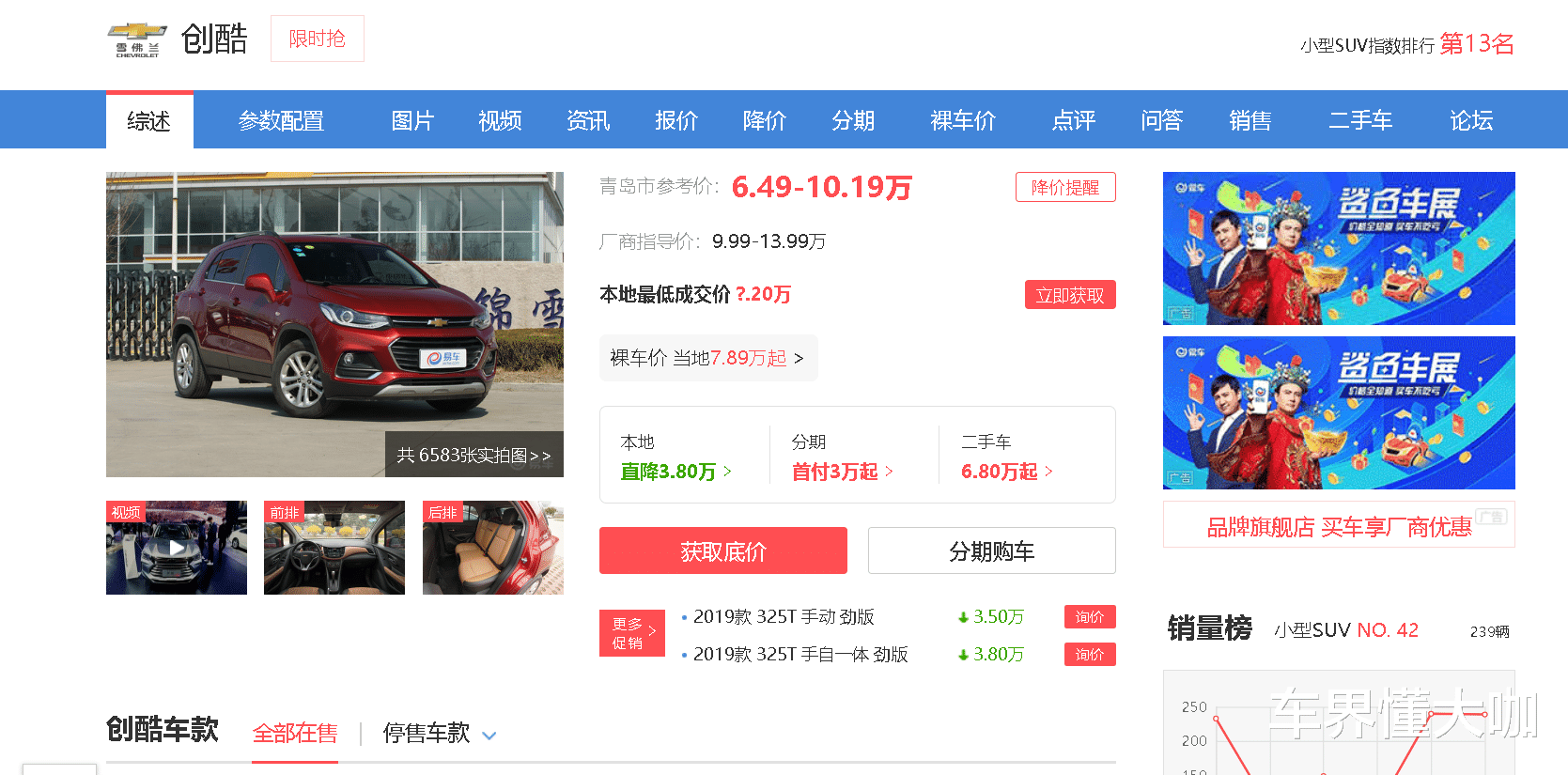Open the 参数配置 tab

(281, 120)
